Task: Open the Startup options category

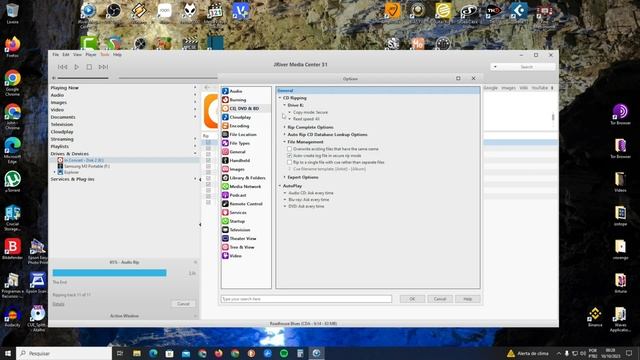Action: click(x=237, y=221)
